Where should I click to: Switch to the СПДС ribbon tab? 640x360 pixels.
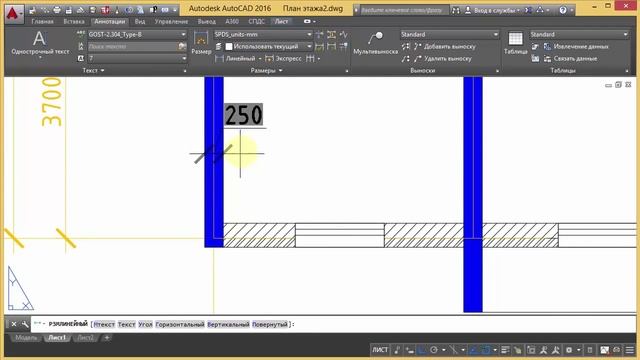pos(256,21)
